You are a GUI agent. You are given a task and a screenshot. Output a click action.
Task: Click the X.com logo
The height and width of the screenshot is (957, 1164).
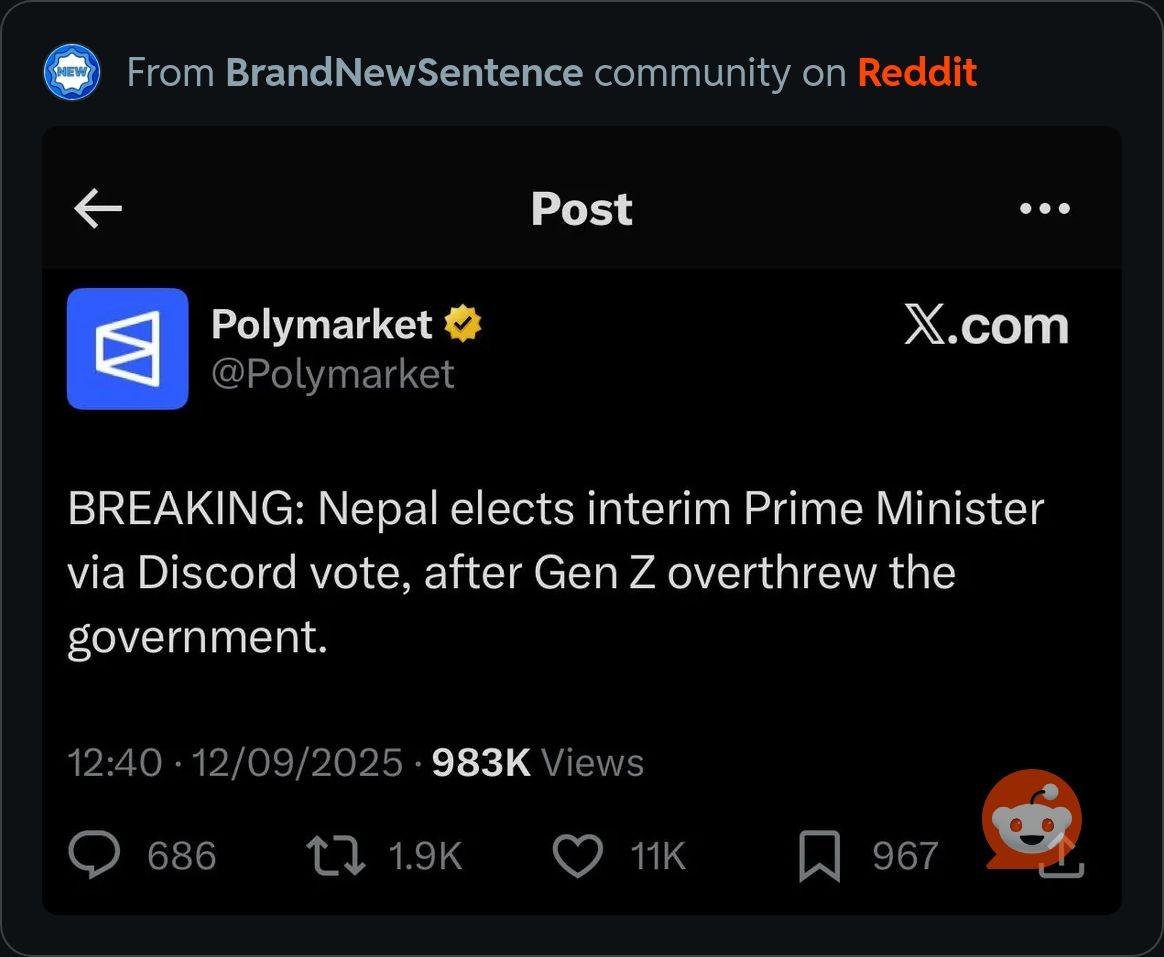click(x=986, y=326)
